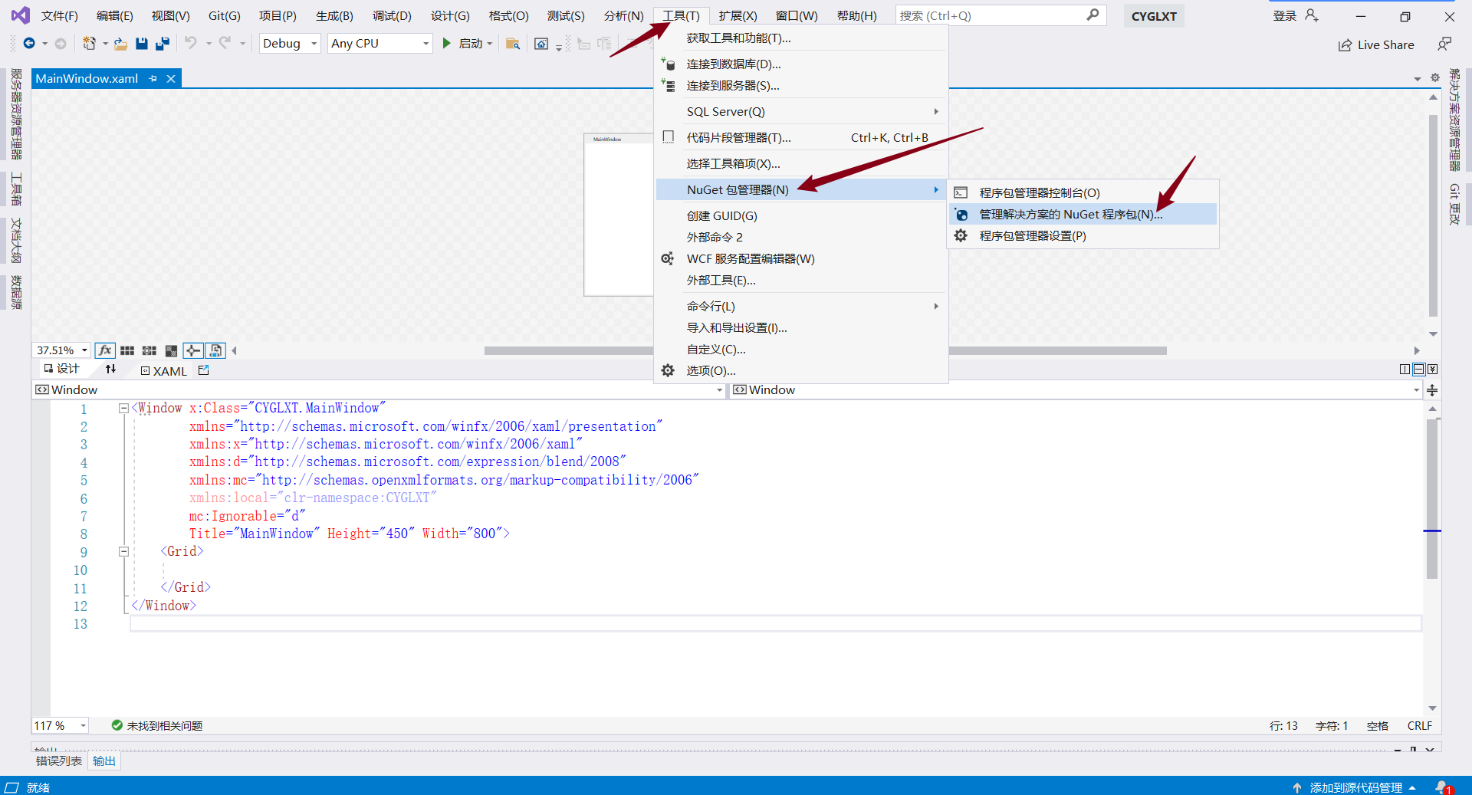Collapse the Window element at line 1
The image size is (1472, 795).
click(x=124, y=408)
